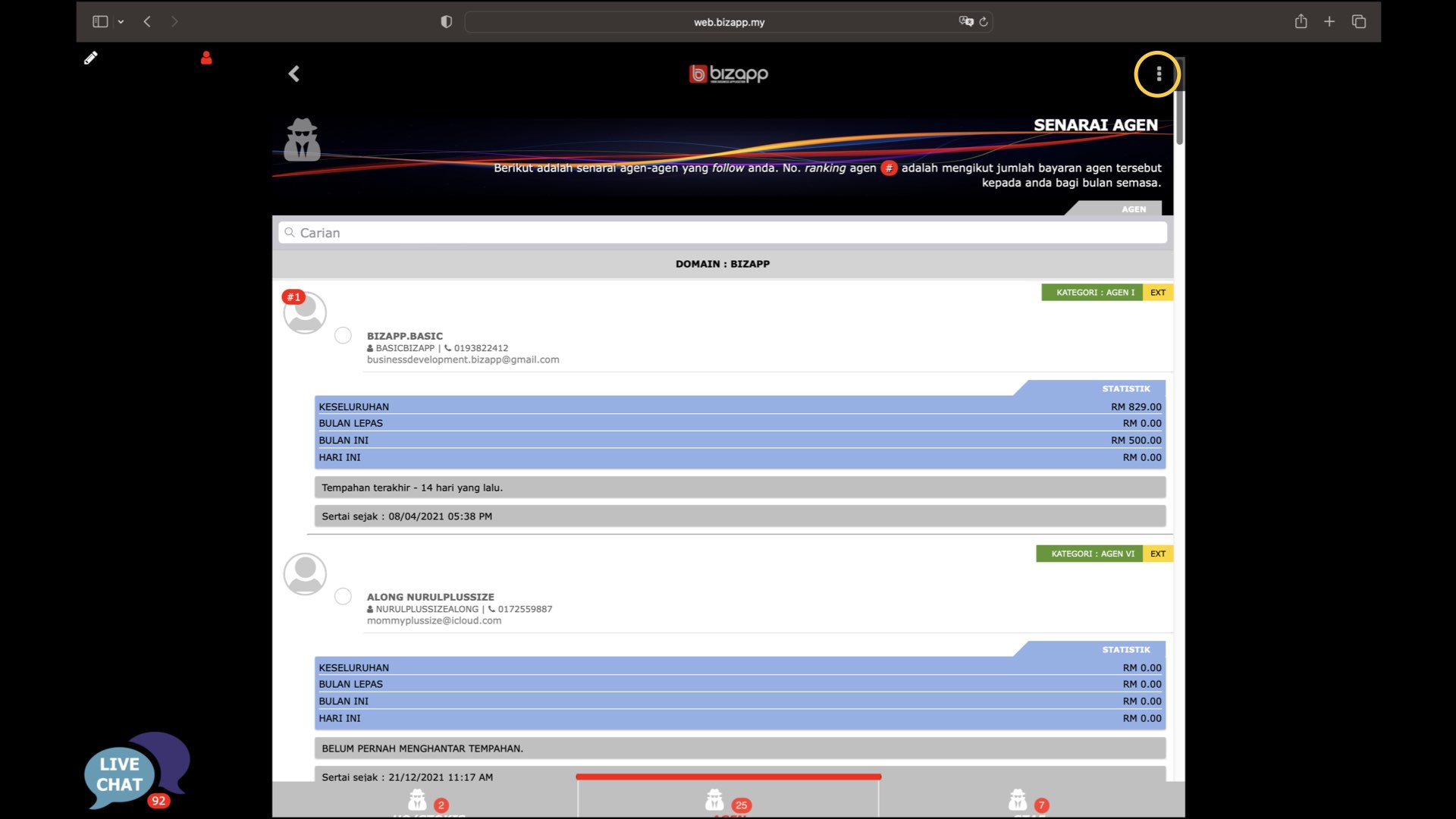The image size is (1456, 819).
Task: Click the #1 ranking badge
Action: pos(293,297)
